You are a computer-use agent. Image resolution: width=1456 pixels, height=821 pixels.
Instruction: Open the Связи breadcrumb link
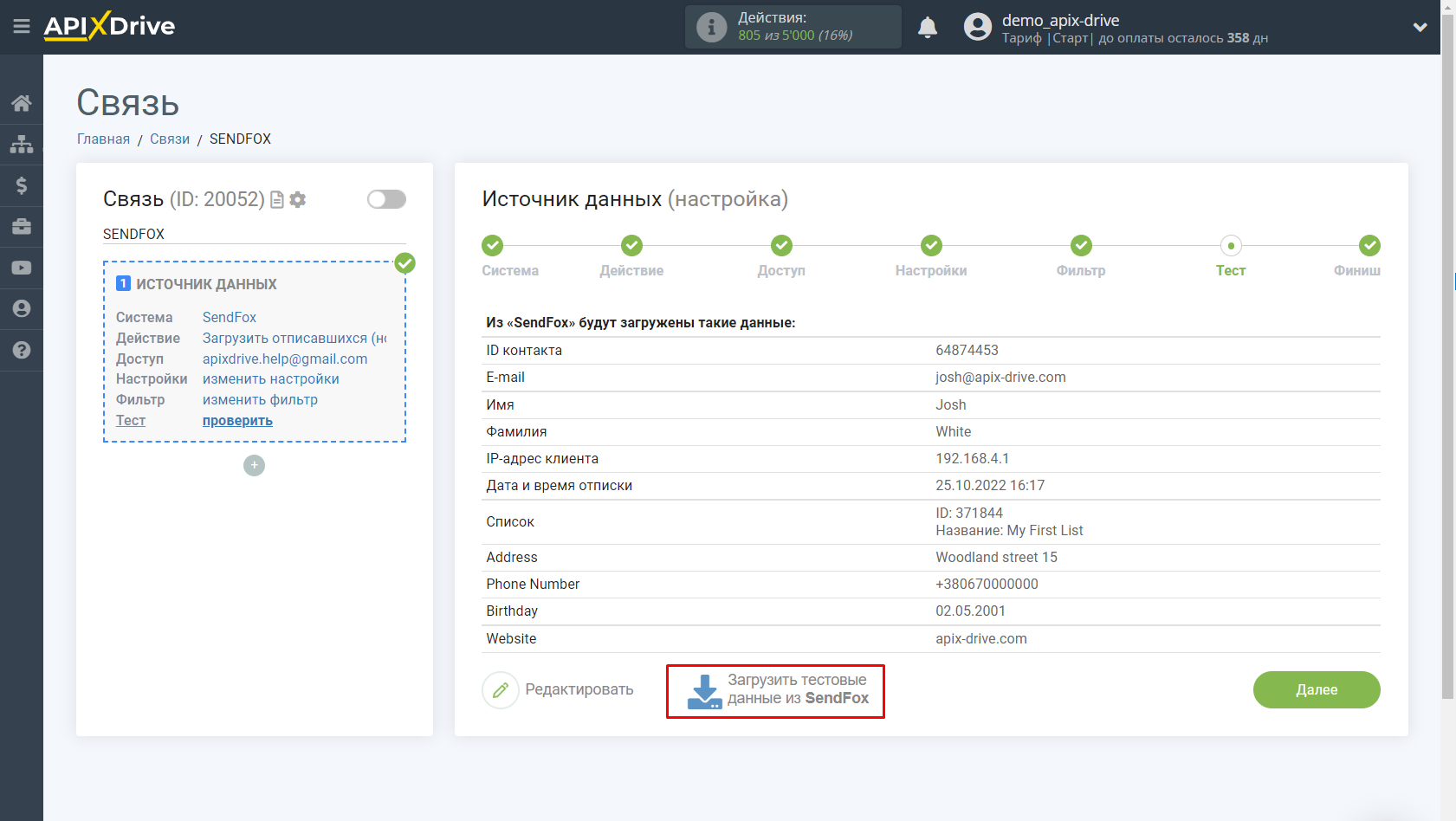(170, 139)
